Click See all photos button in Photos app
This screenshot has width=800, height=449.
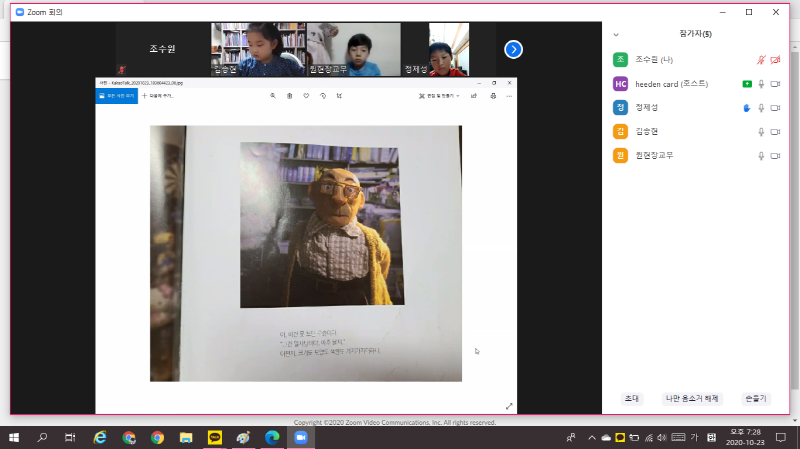coord(116,96)
